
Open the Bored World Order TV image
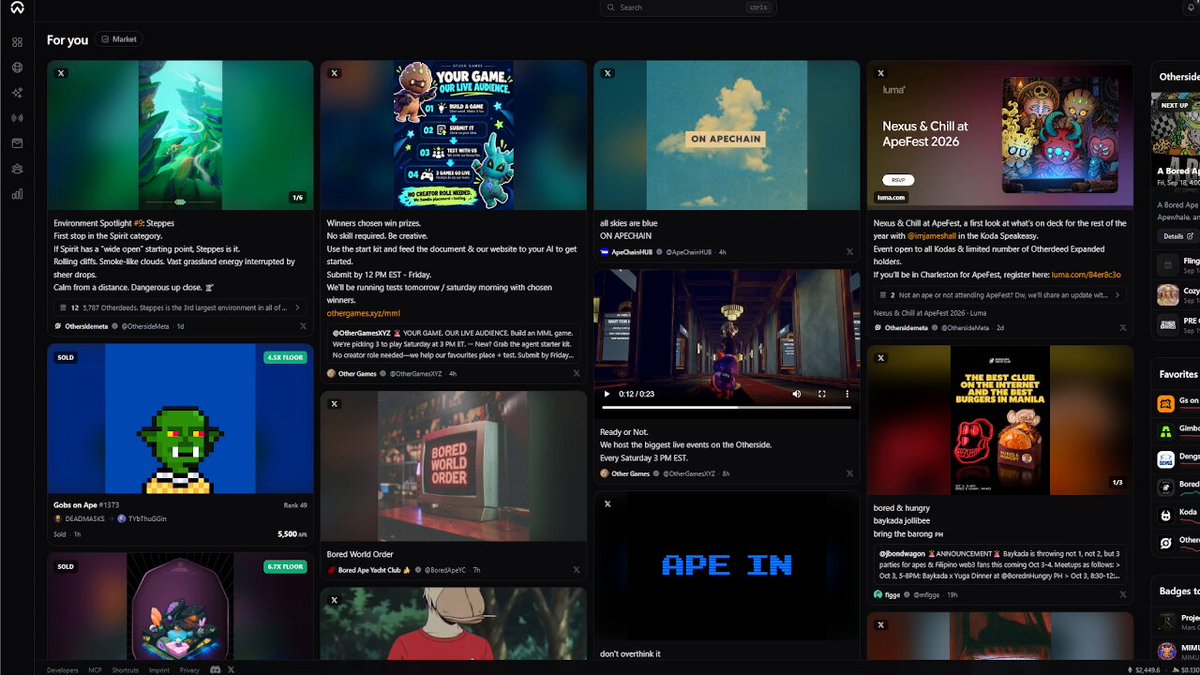pos(453,466)
